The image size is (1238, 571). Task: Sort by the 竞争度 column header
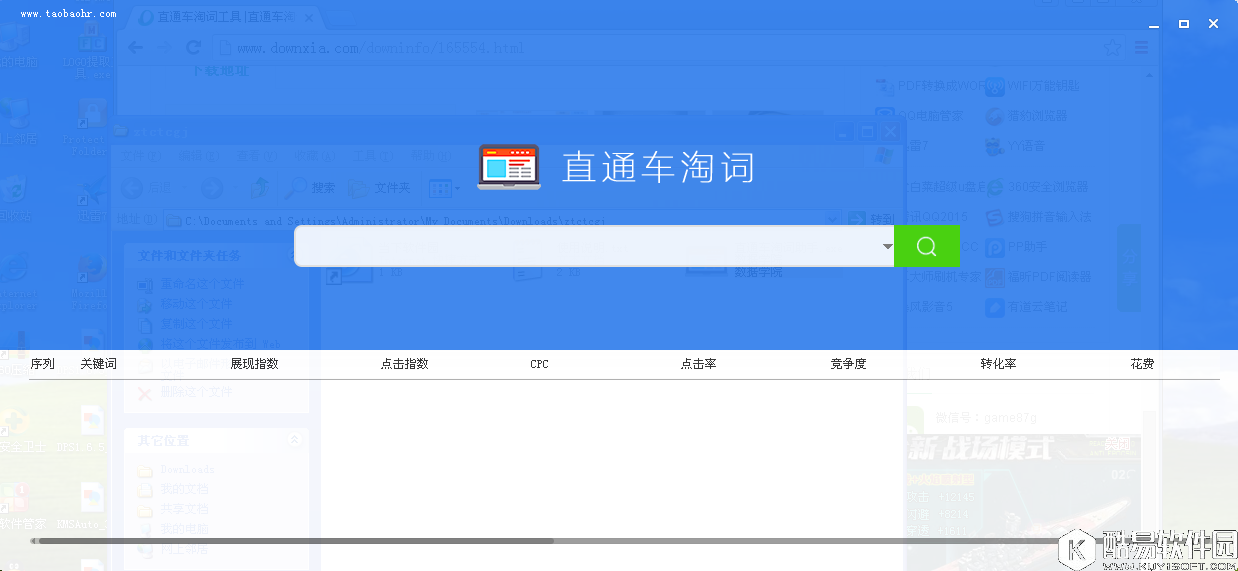(848, 364)
